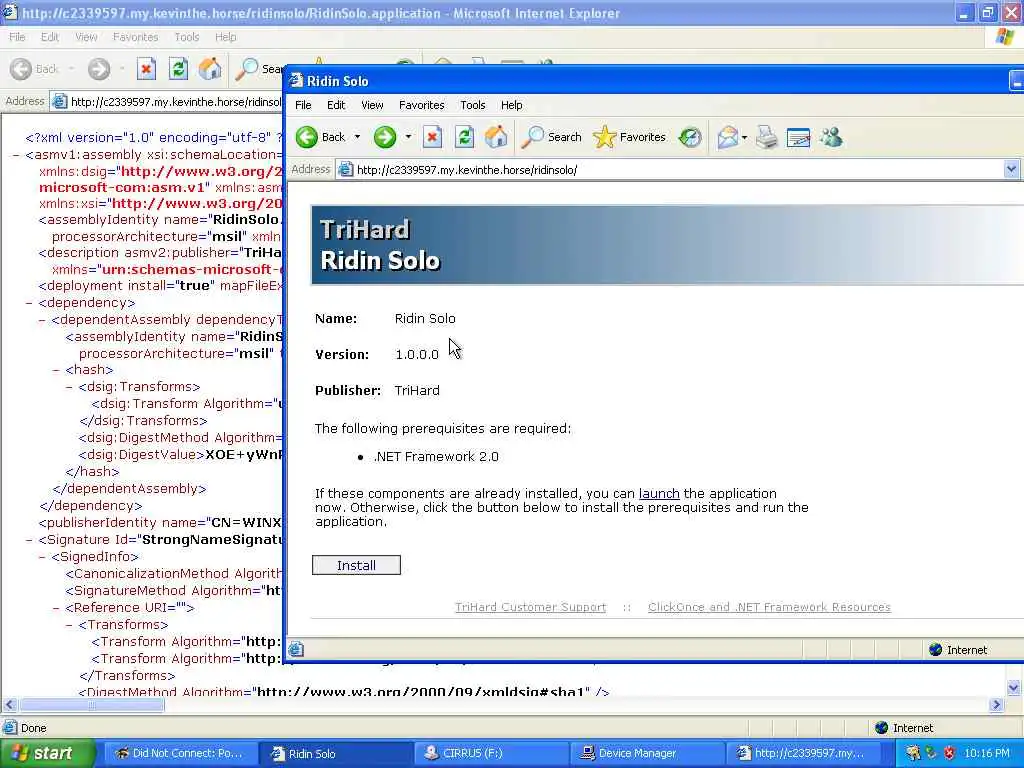Click the system clock showing 10:16 PM
This screenshot has width=1024, height=768.
987,754
